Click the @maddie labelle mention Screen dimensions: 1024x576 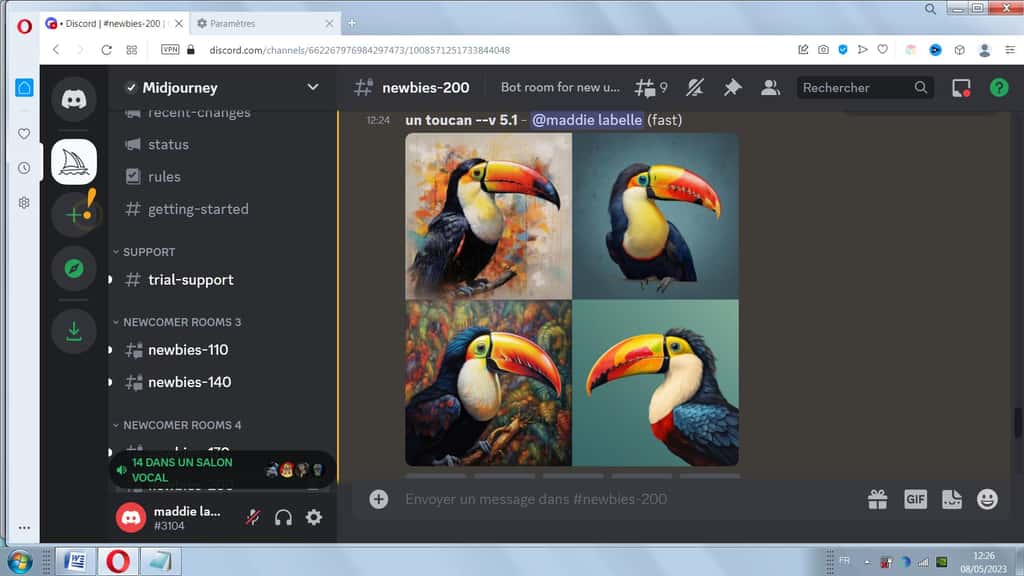click(x=586, y=120)
